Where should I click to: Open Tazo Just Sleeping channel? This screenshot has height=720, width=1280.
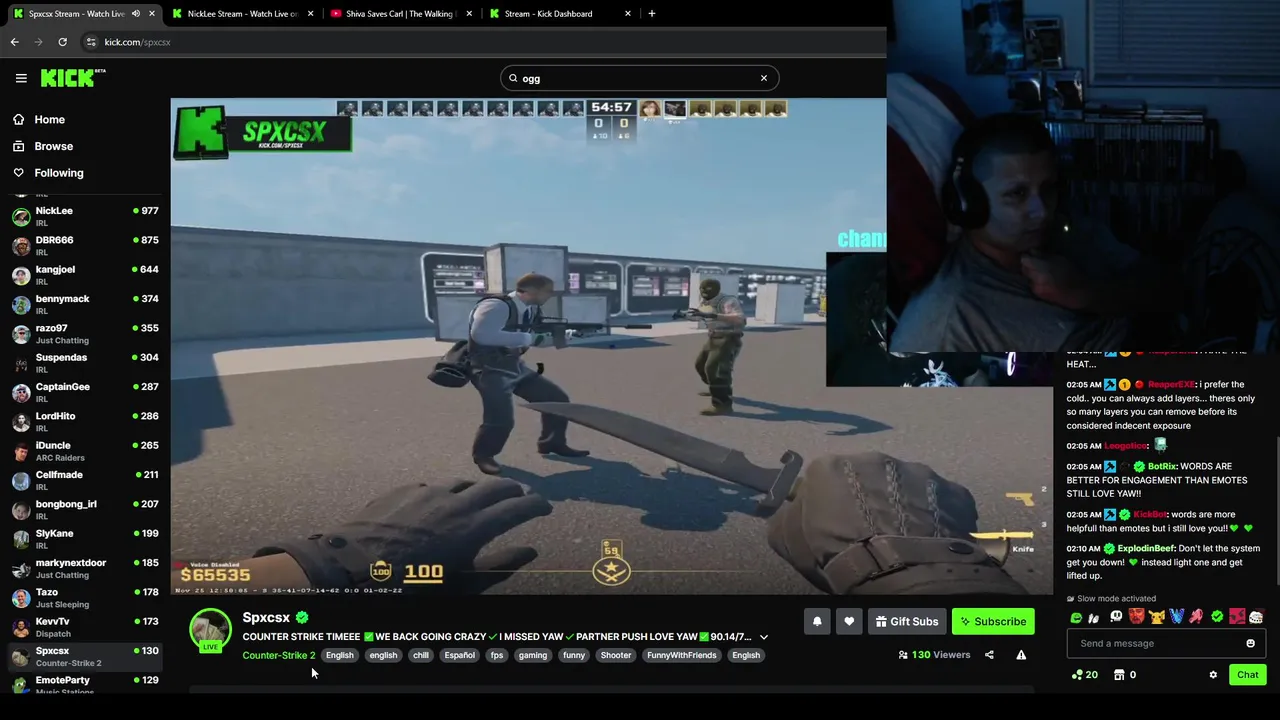coord(85,597)
